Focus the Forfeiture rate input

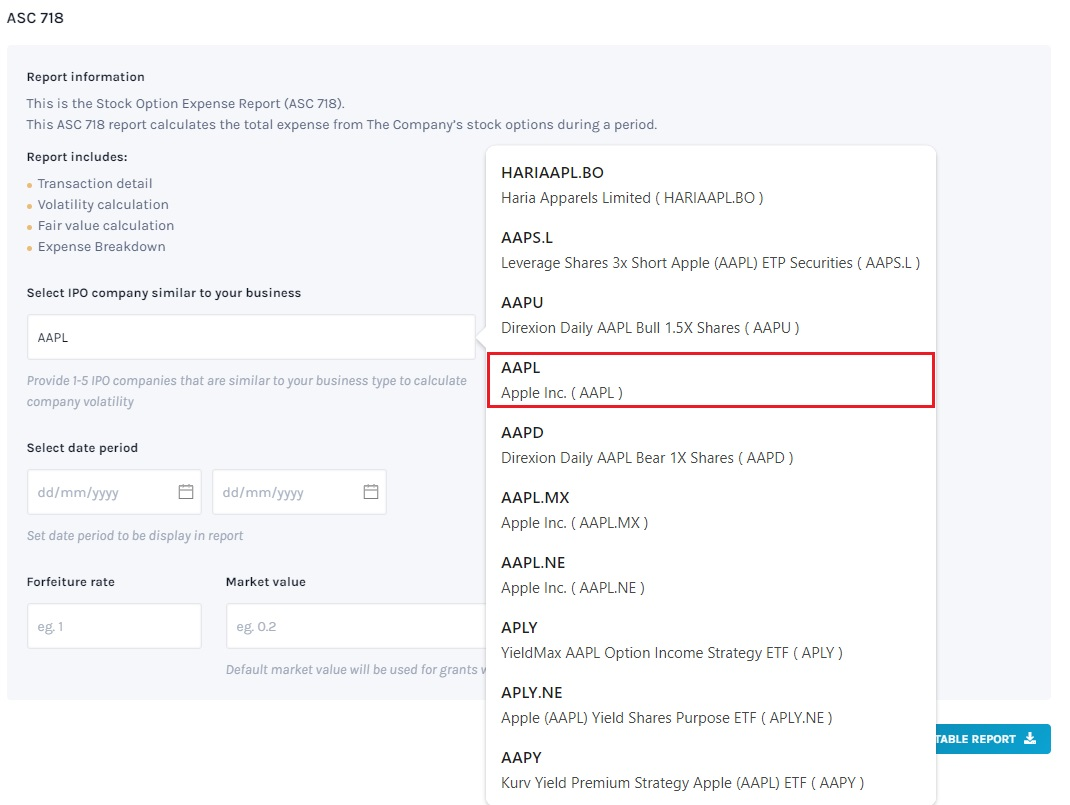pos(114,626)
